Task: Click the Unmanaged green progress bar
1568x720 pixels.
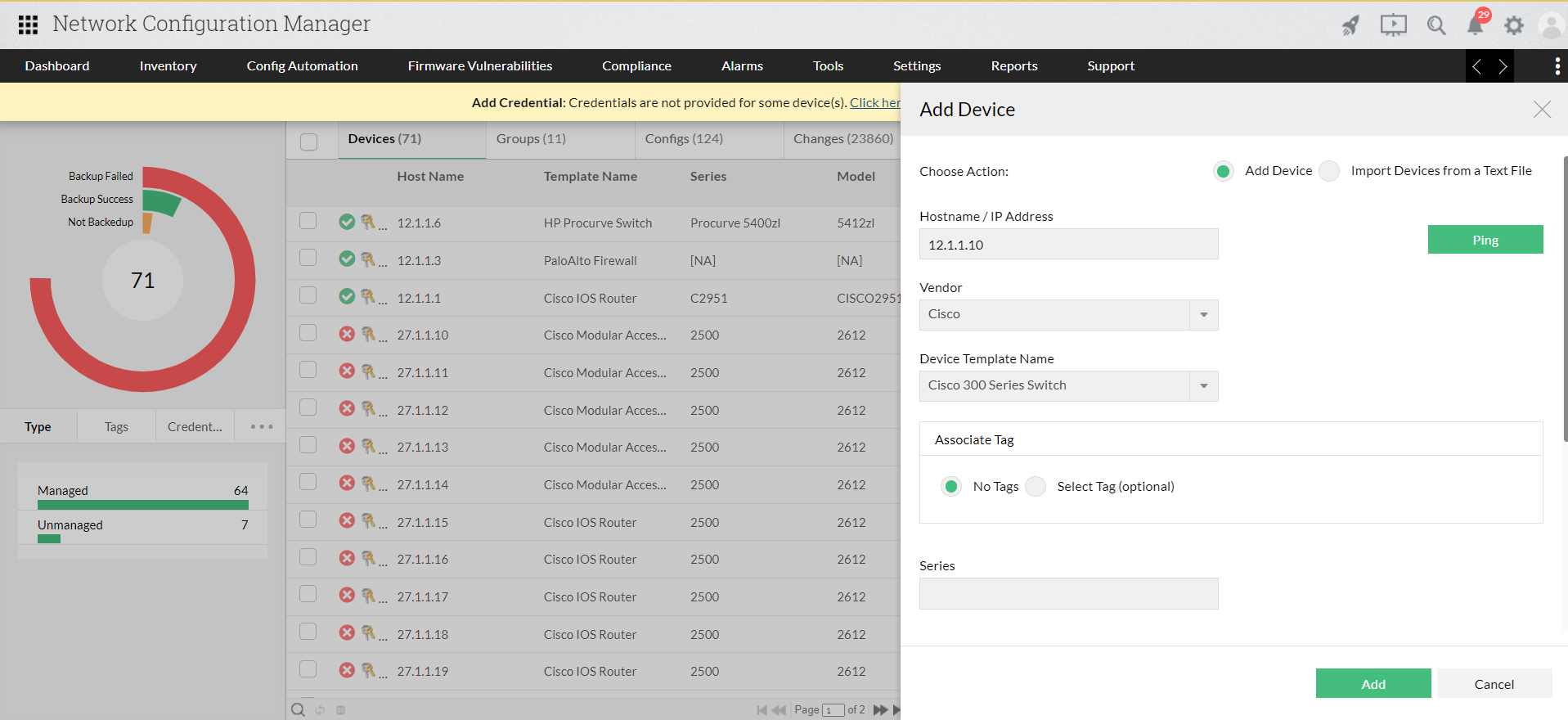Action: click(49, 539)
